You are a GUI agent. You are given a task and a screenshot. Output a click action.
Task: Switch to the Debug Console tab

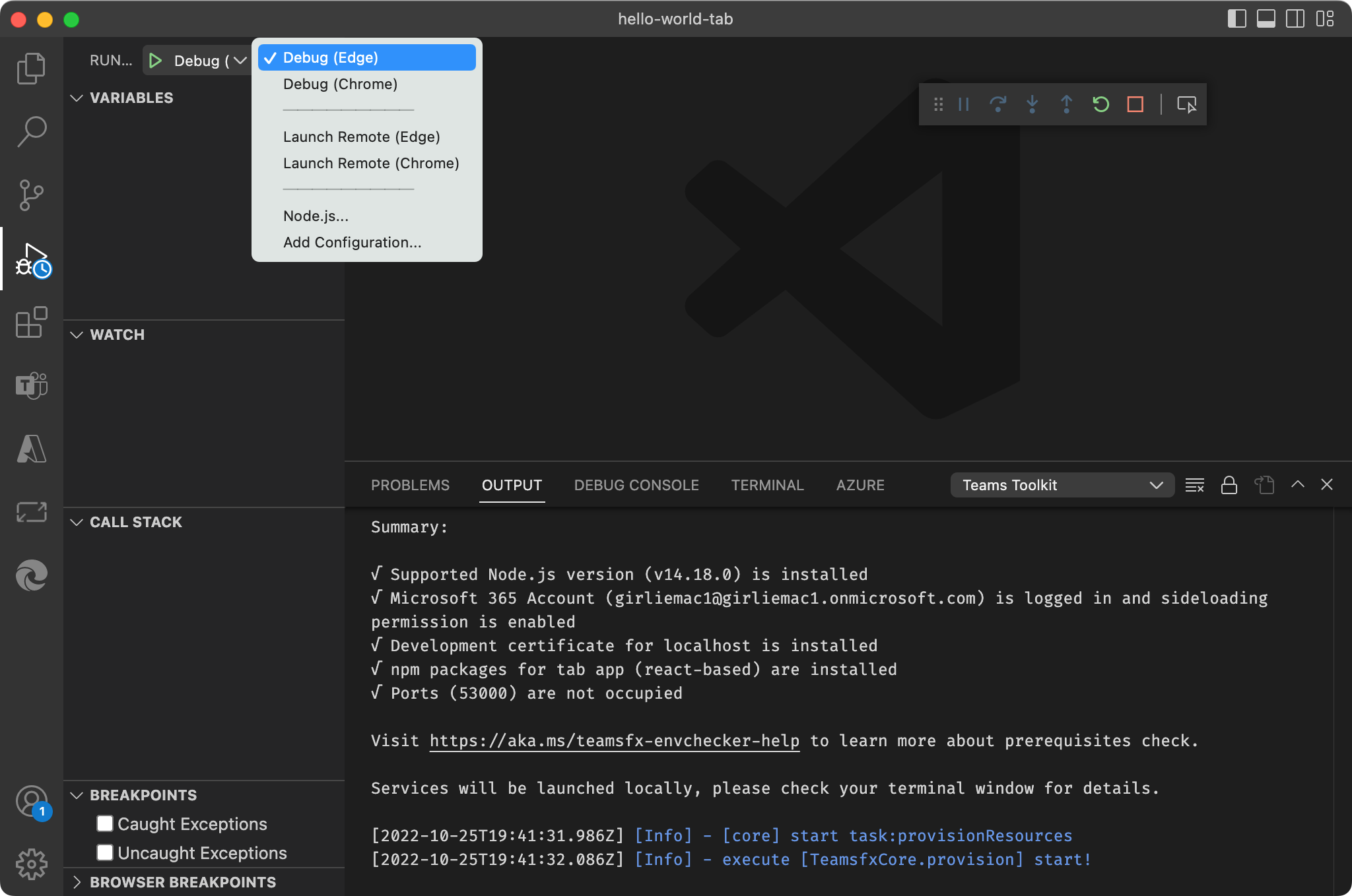636,486
